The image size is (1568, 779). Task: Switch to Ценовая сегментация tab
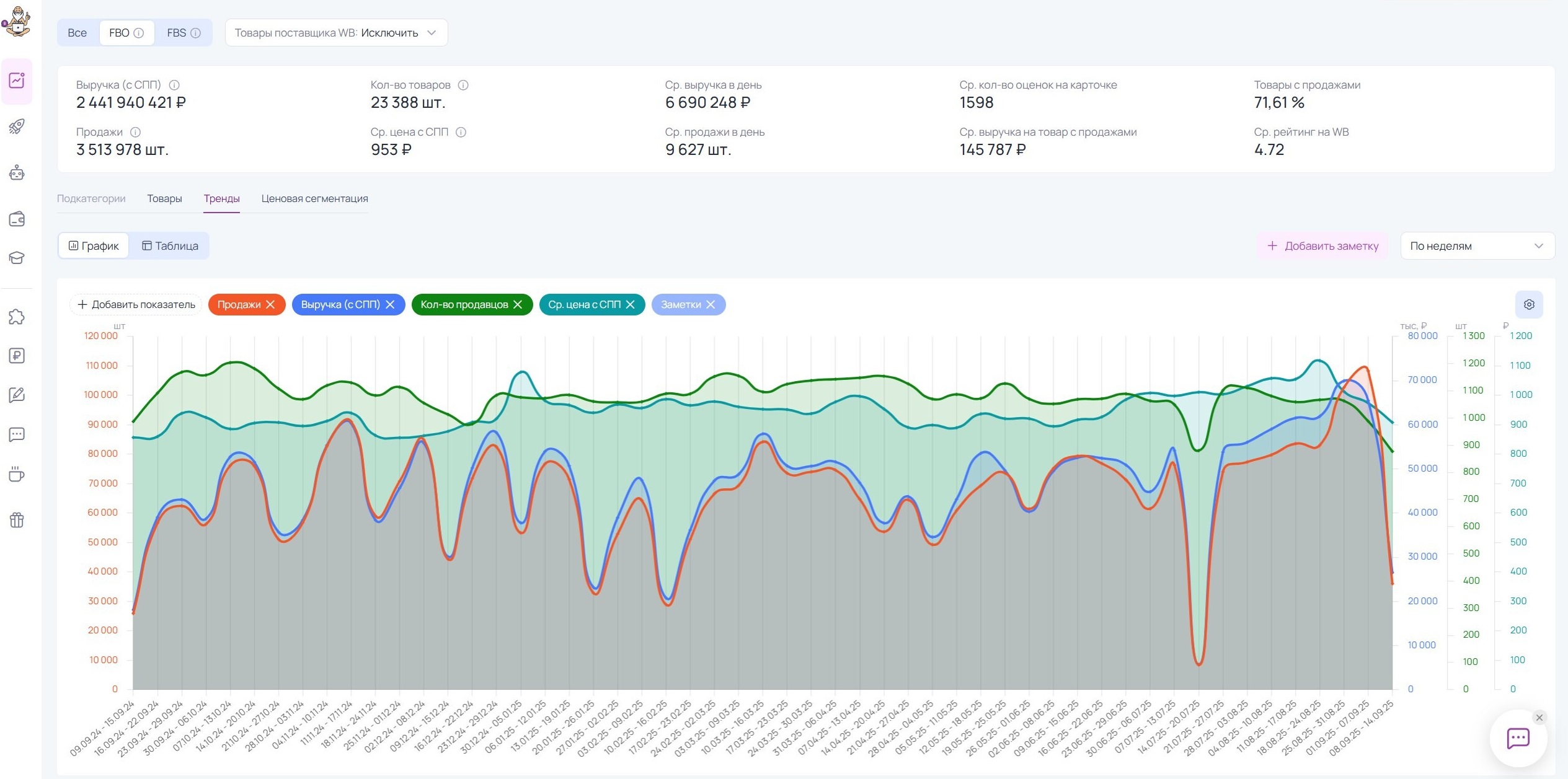point(314,198)
